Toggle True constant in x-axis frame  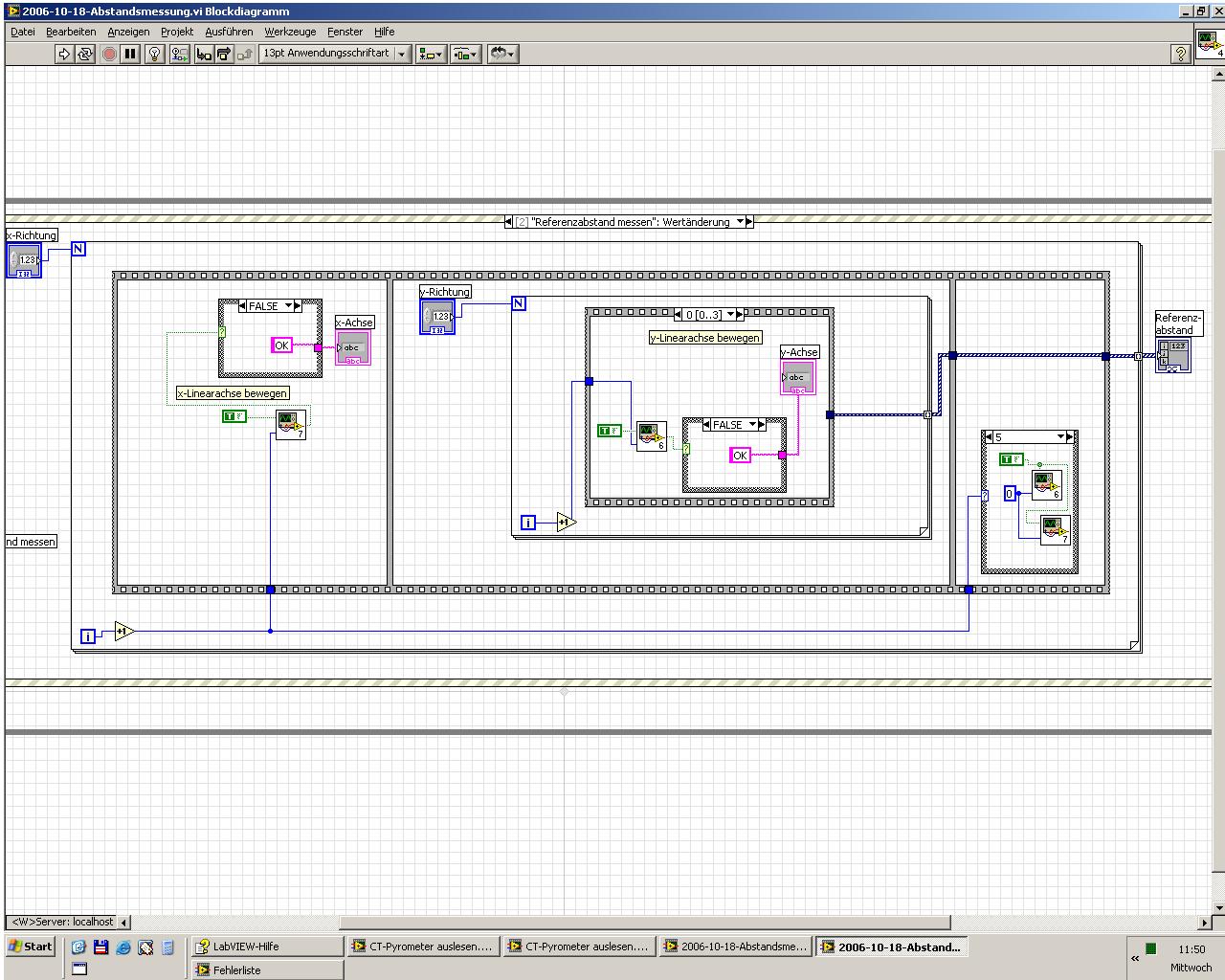[x=234, y=416]
